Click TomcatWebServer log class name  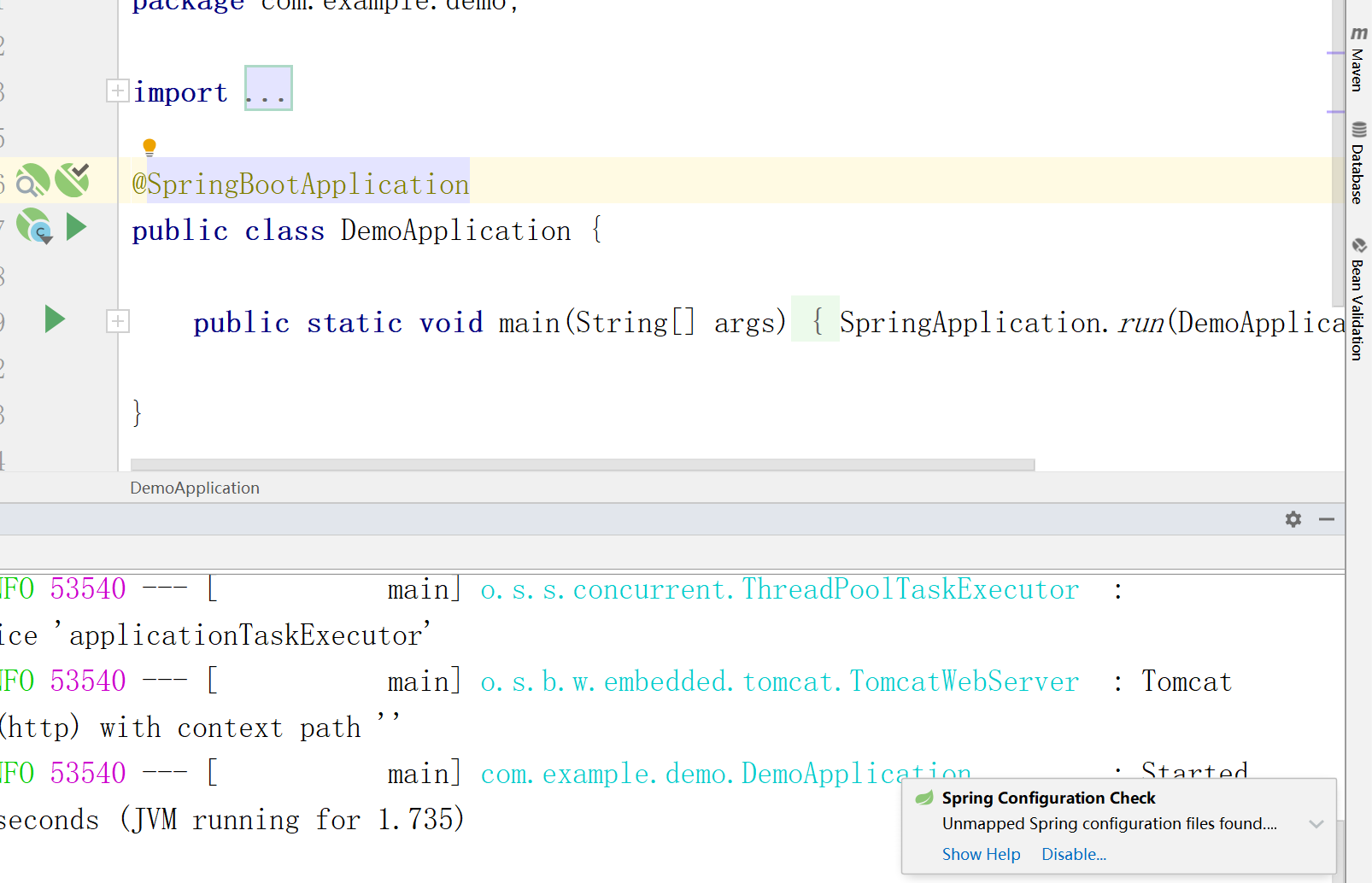(964, 681)
